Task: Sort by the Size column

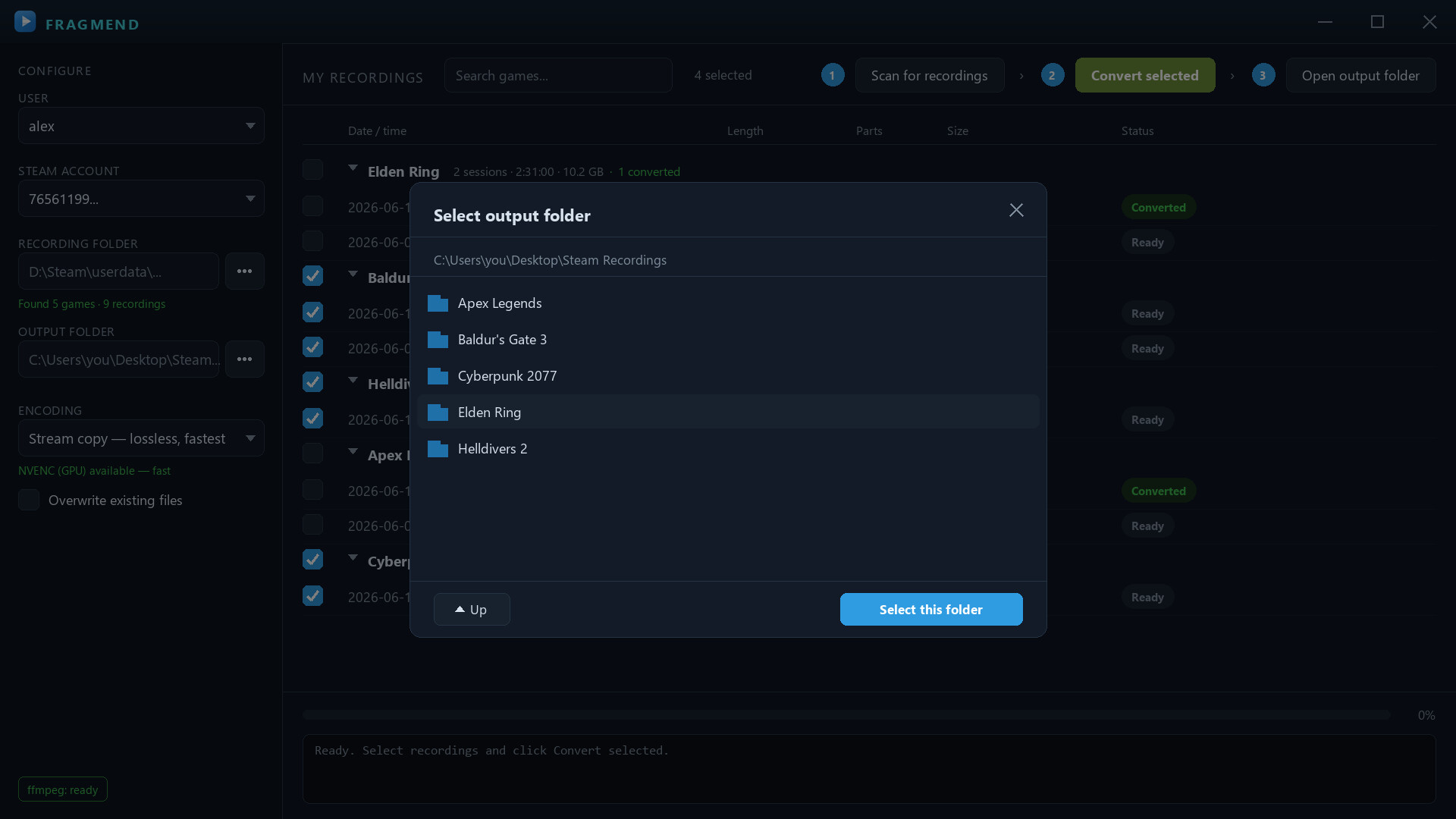Action: pyautogui.click(x=957, y=131)
